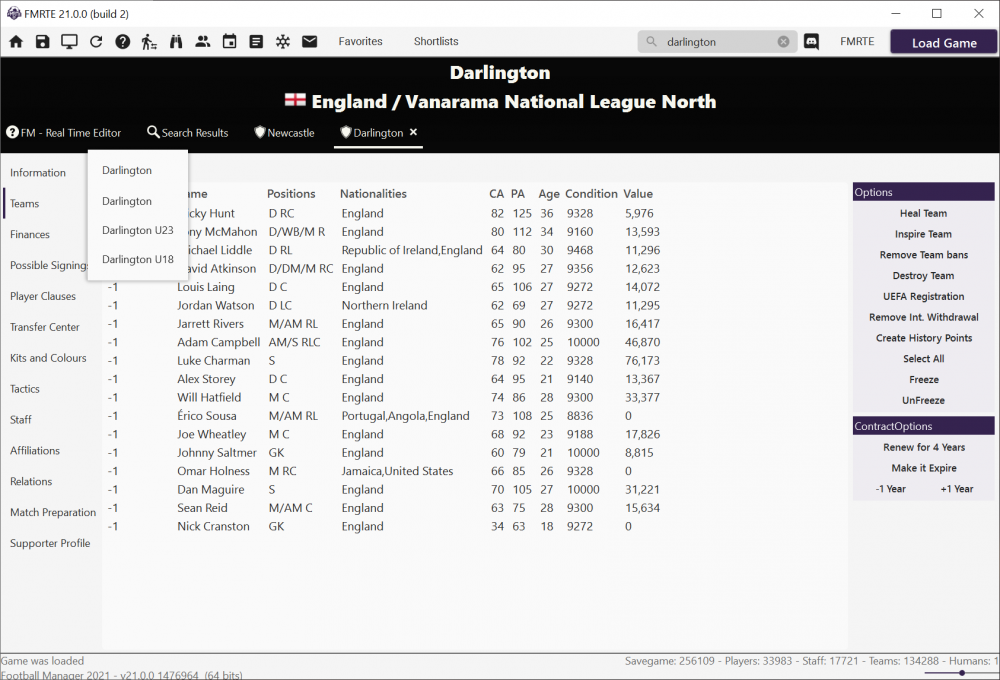Switch to FM - Real Time Editor tab
The height and width of the screenshot is (680, 1000).
(x=64, y=133)
